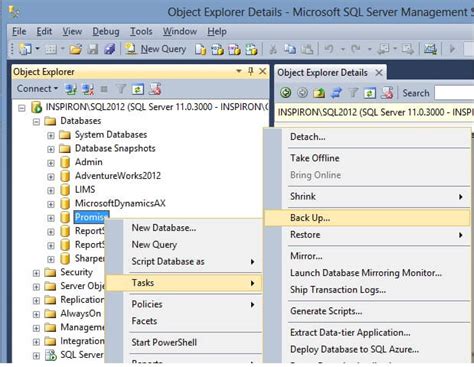Pin the Object Explorer panel
The height and width of the screenshot is (367, 474).
point(251,71)
